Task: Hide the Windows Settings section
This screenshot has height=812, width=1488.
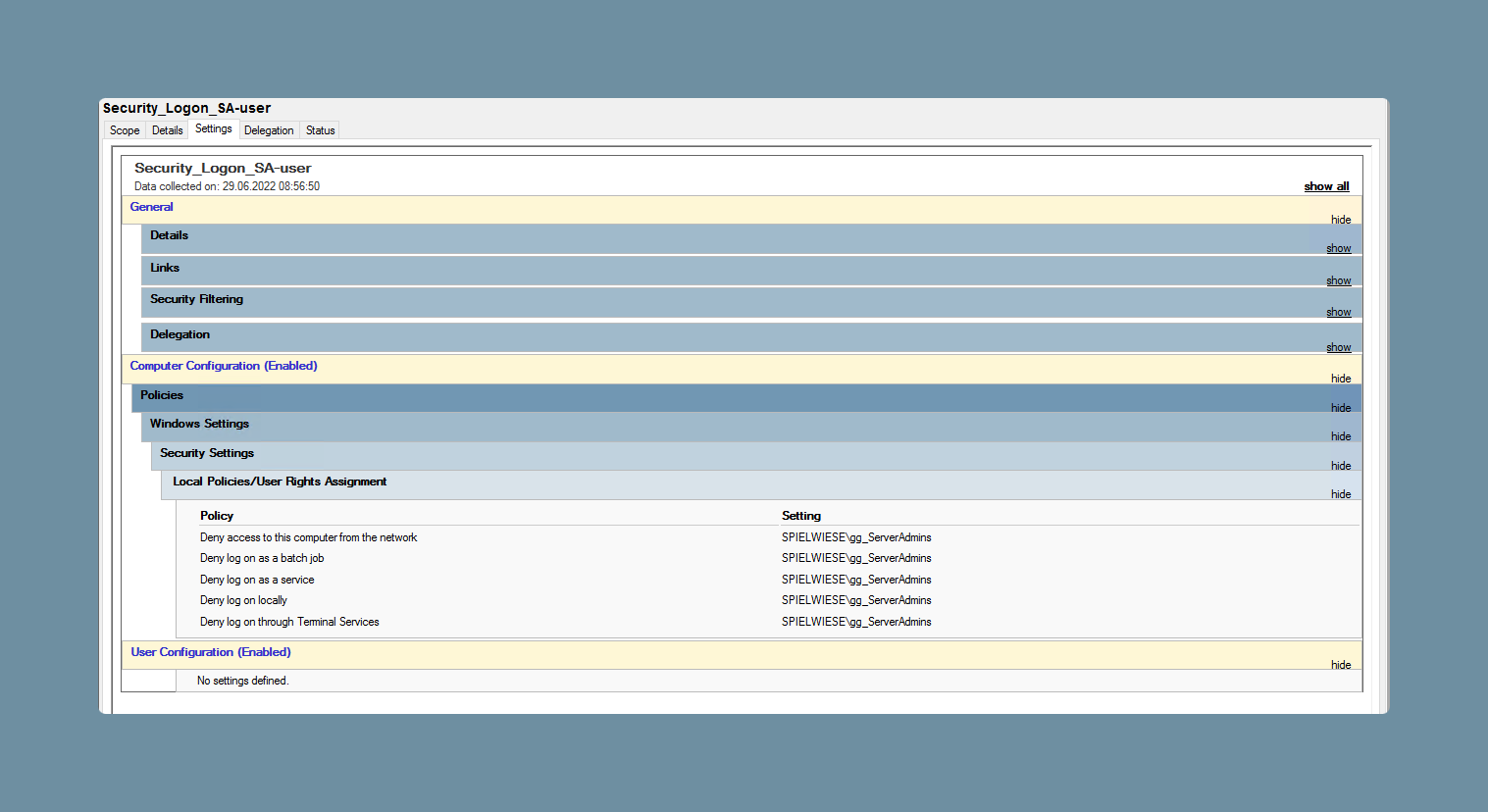Action: (1341, 436)
